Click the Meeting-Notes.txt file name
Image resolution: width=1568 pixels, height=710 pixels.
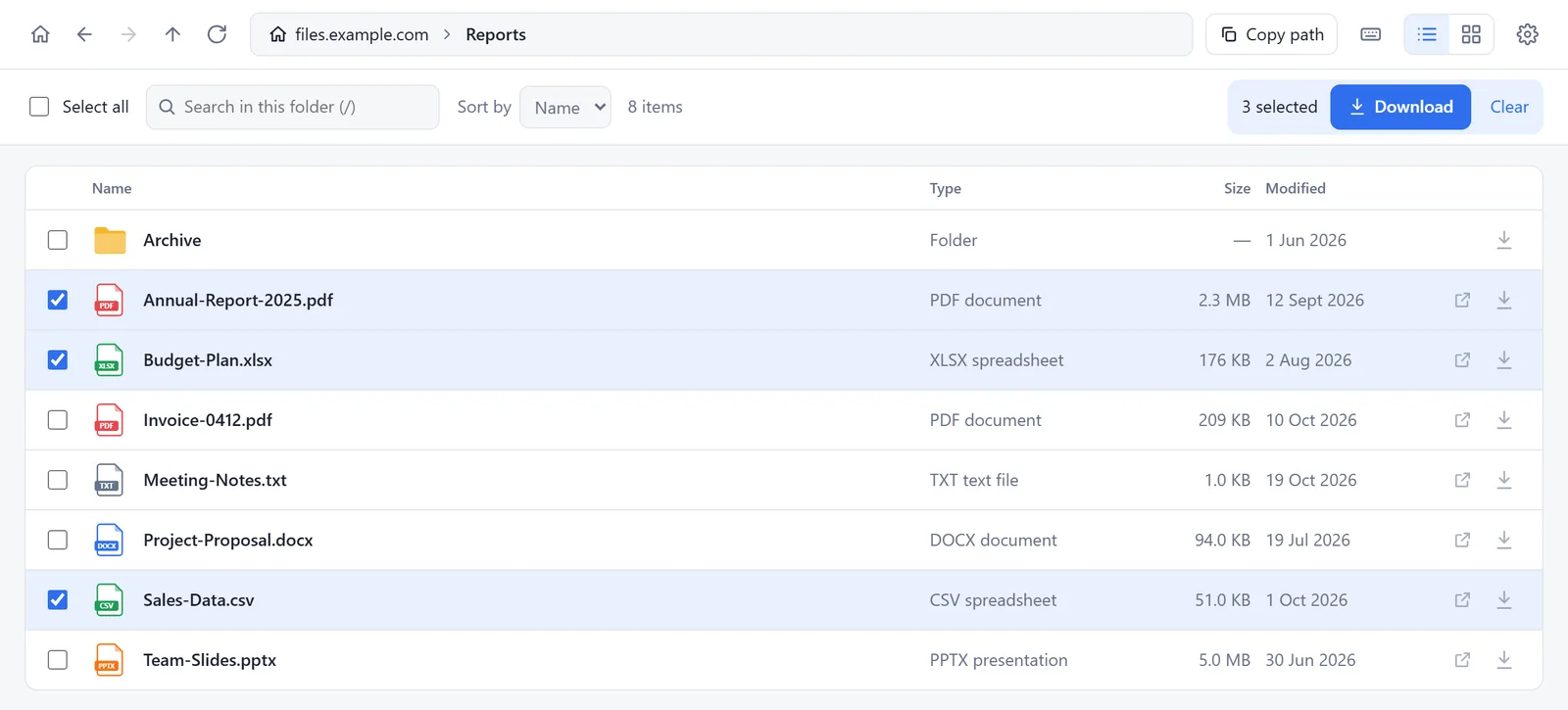216,480
